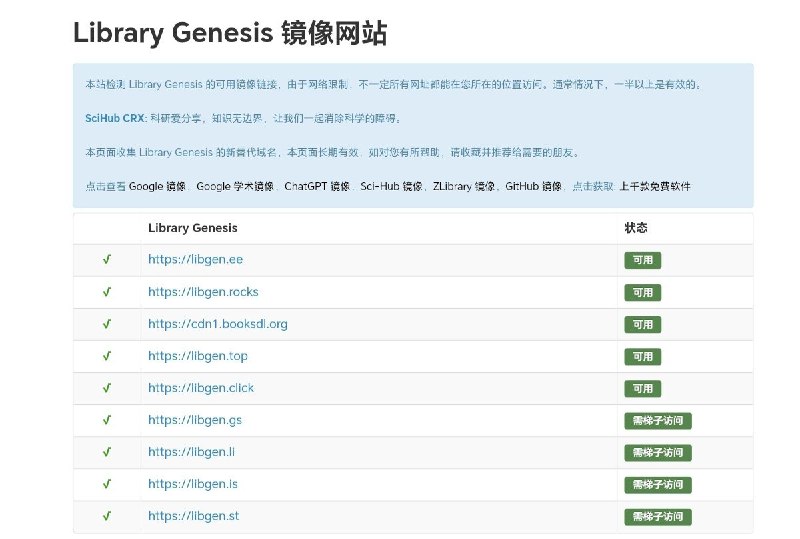Click the green checkmark beside libgen.li
800x539 pixels.
coord(107,452)
